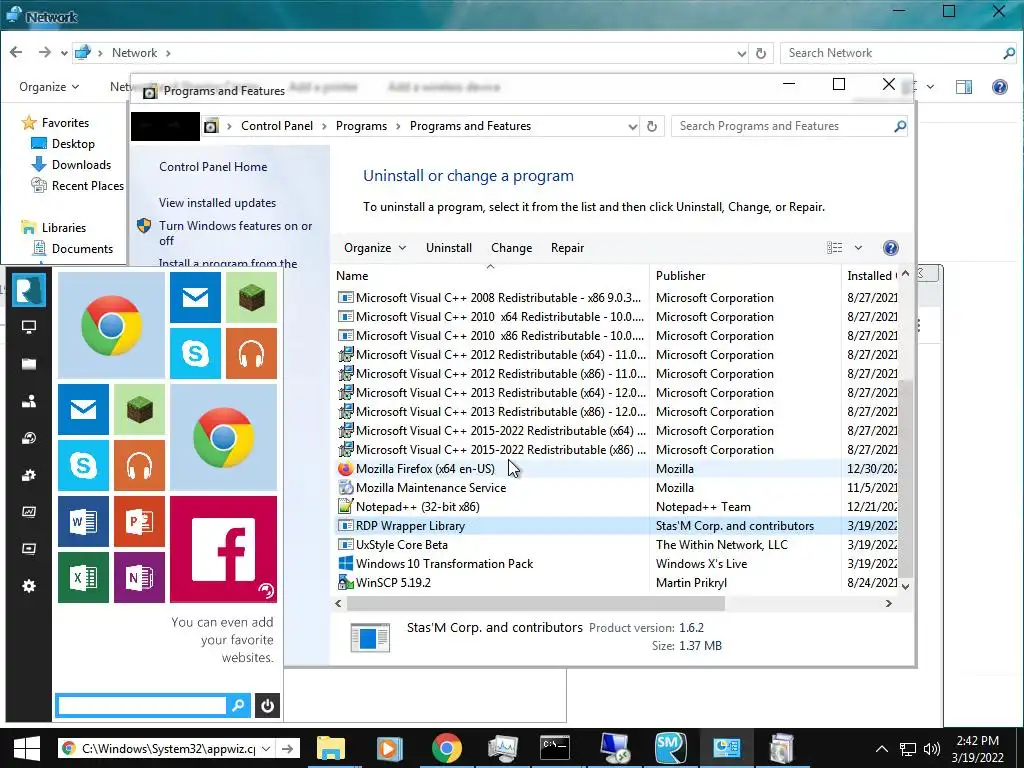Screen dimensions: 1024x768
Task: Open Google Chrome from the taskbar
Action: coord(447,748)
